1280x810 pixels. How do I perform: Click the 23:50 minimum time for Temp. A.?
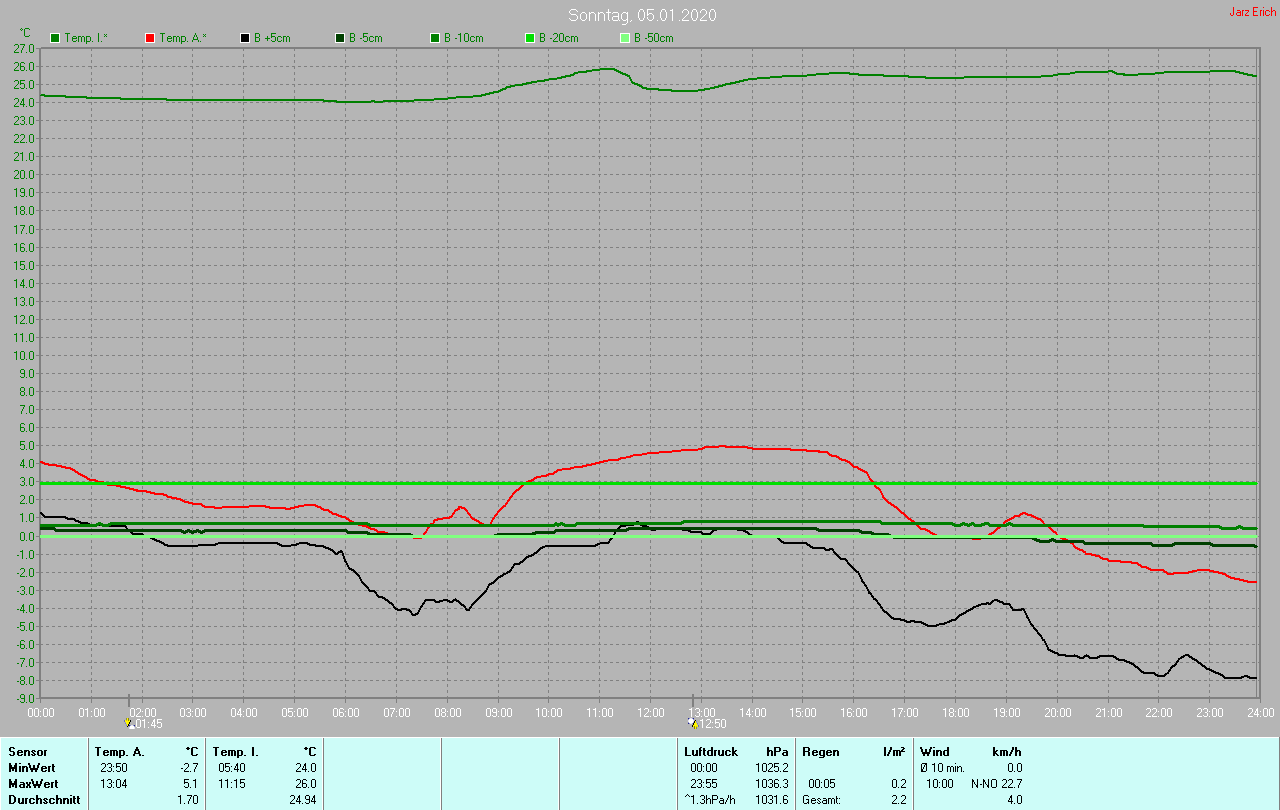click(114, 767)
